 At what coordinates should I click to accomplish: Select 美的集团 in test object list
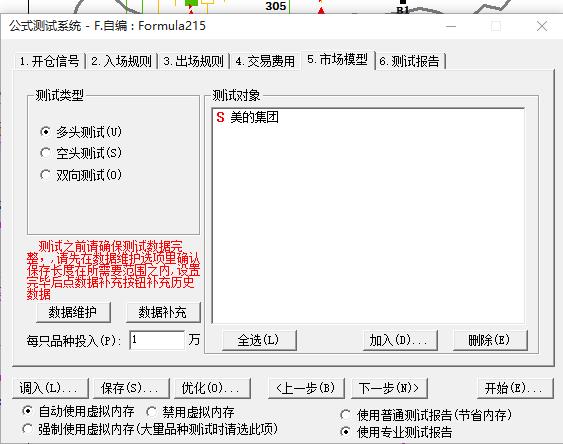(254, 117)
